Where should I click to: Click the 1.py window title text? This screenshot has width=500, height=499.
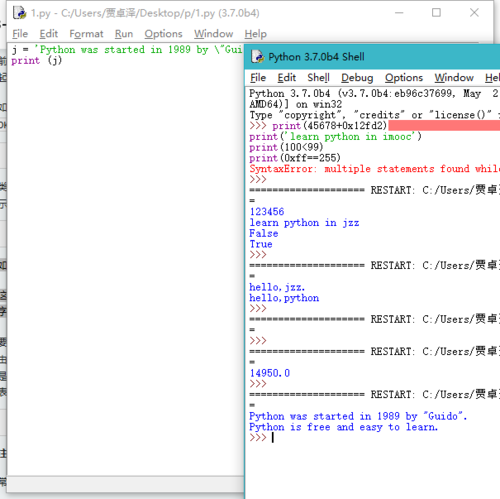(145, 13)
